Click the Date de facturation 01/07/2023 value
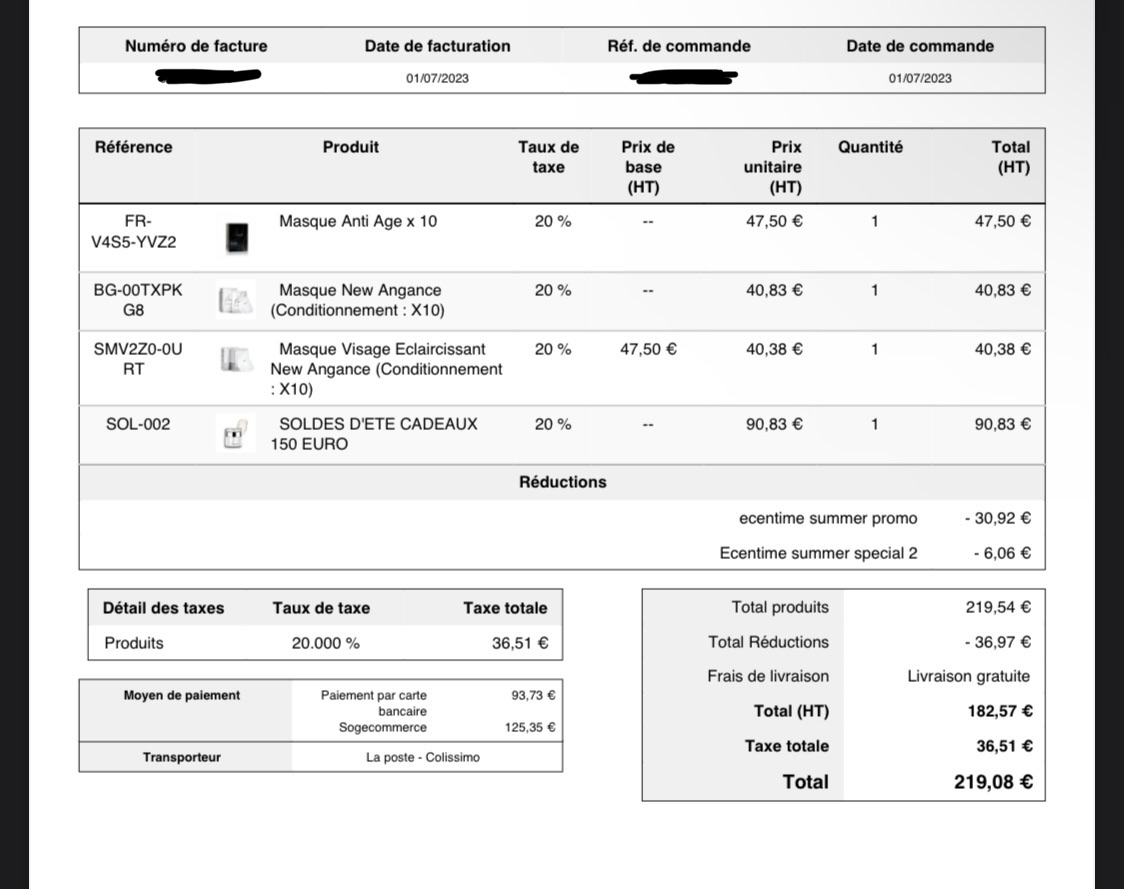Viewport: 1124px width, 889px height. pos(437,78)
